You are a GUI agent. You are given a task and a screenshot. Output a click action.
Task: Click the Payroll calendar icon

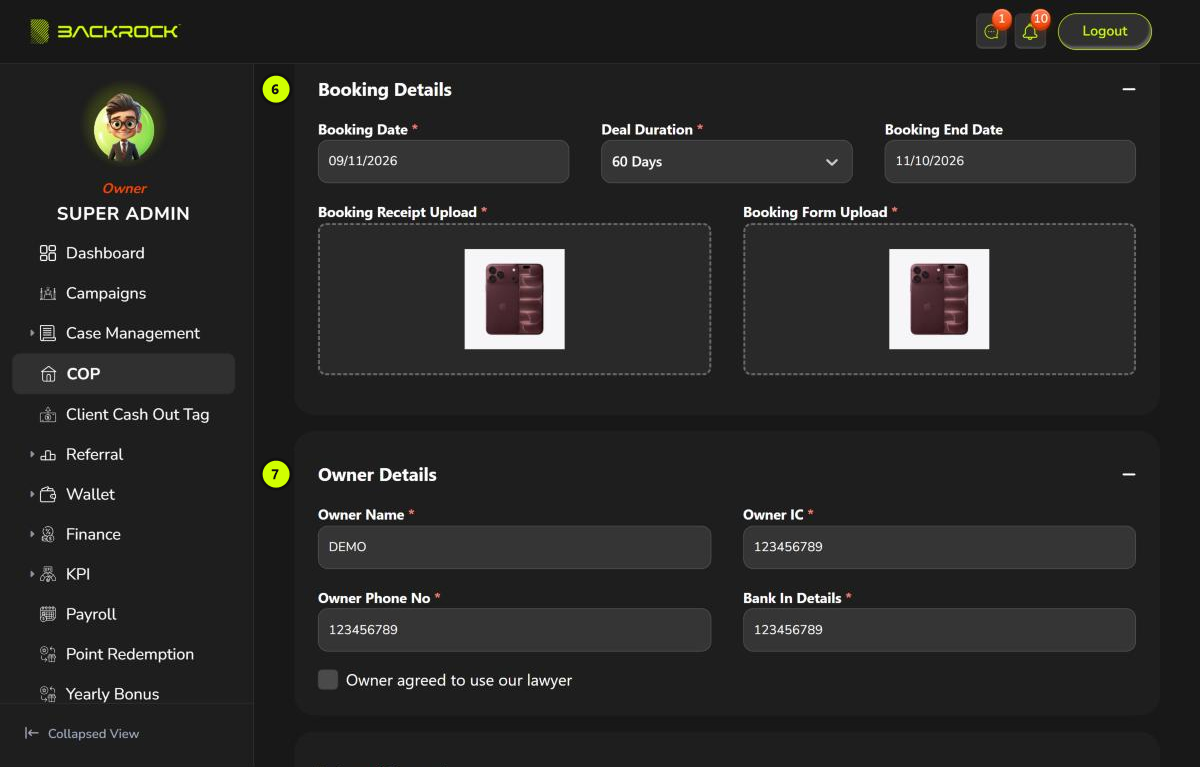pos(48,614)
